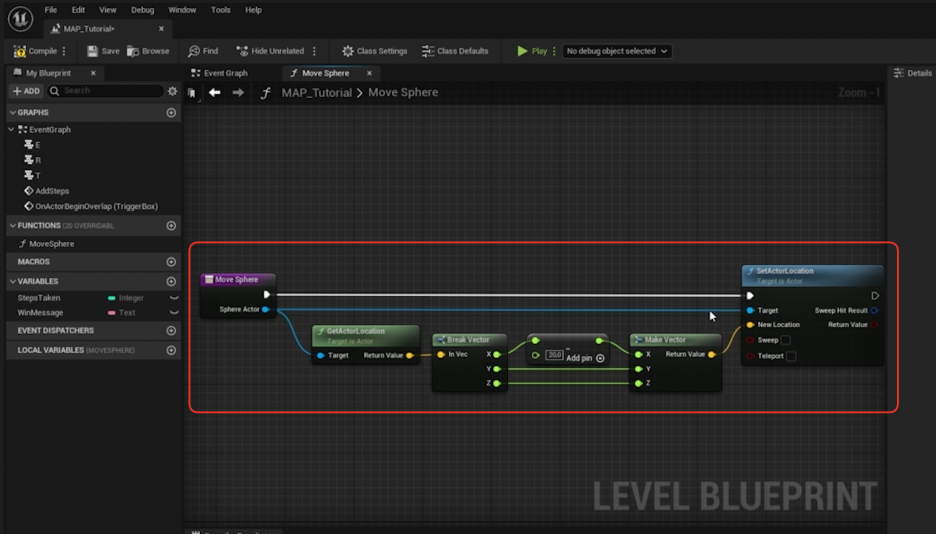Click the graph bookmarks icon

[192, 93]
